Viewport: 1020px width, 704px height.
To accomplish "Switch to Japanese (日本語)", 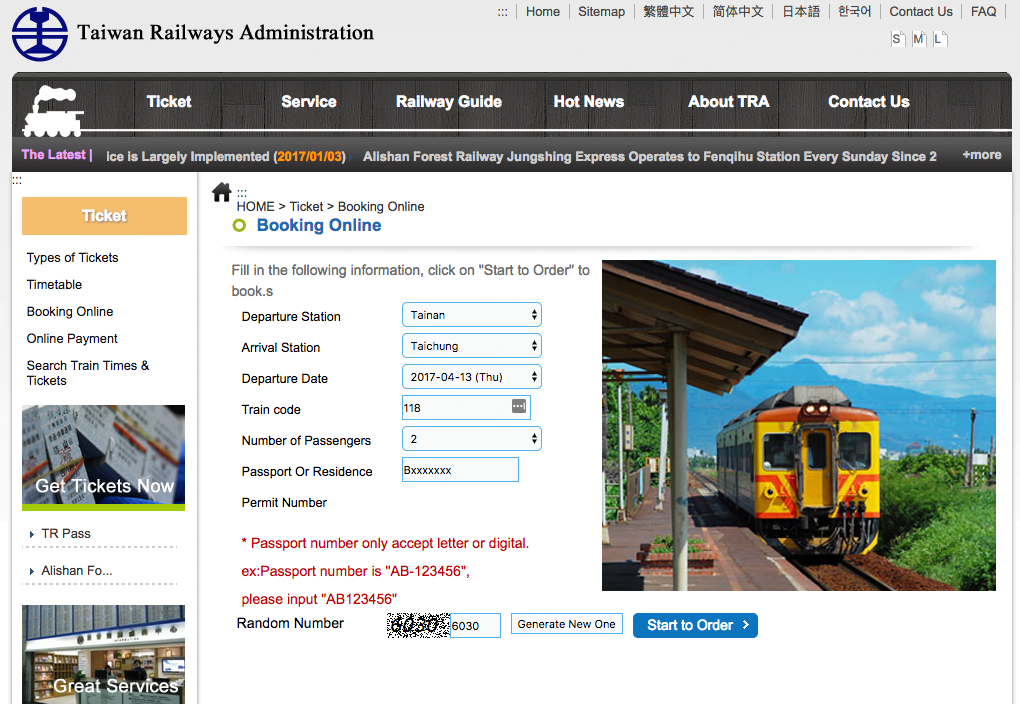I will tap(801, 12).
